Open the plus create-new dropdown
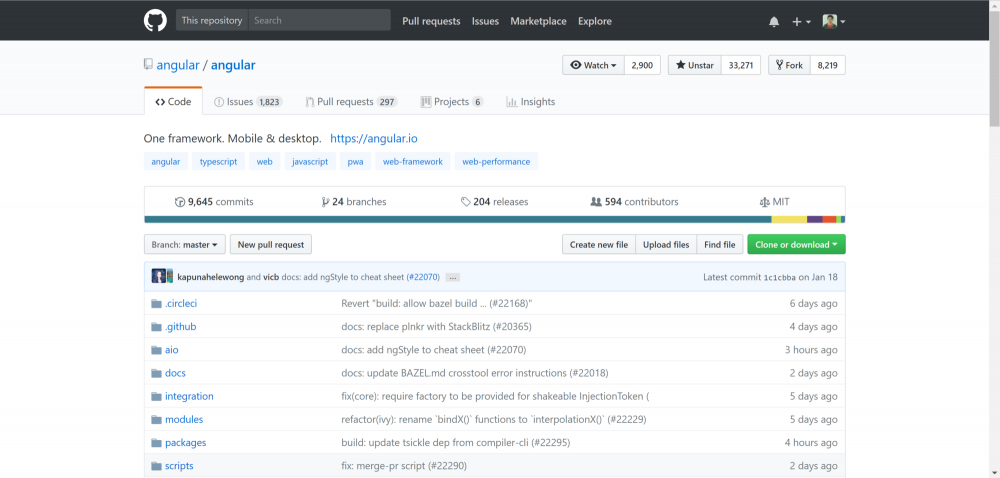Image resolution: width=1000 pixels, height=478 pixels. pyautogui.click(x=801, y=22)
